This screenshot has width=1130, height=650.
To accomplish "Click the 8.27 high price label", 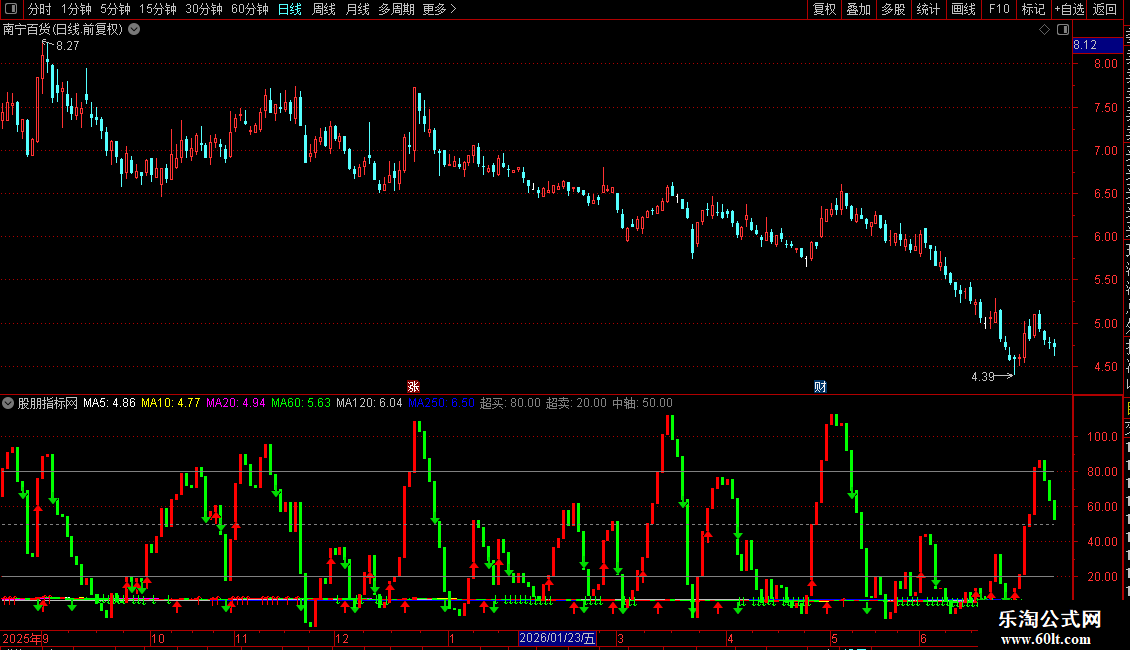I will 68,45.
